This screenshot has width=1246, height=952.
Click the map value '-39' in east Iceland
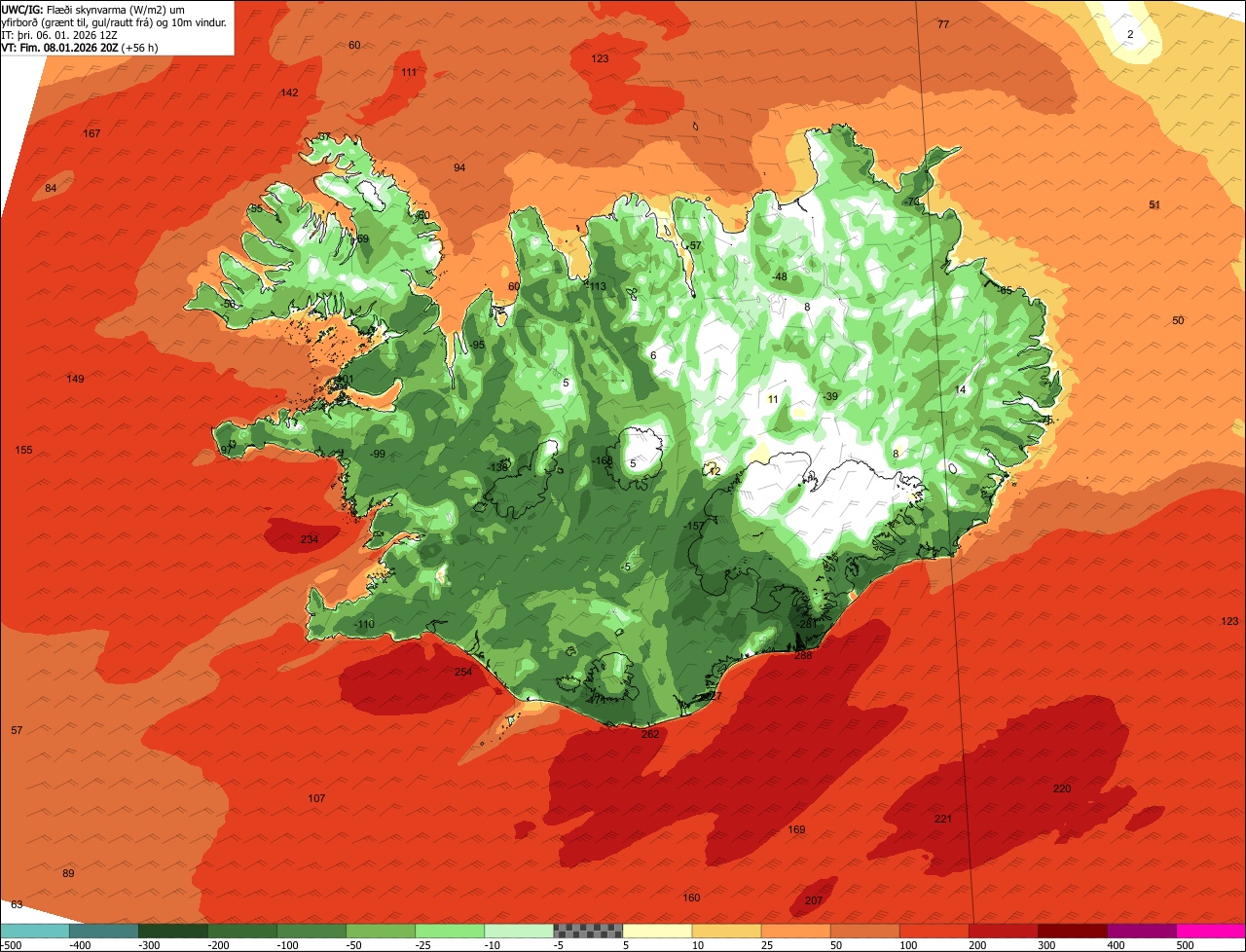(829, 397)
